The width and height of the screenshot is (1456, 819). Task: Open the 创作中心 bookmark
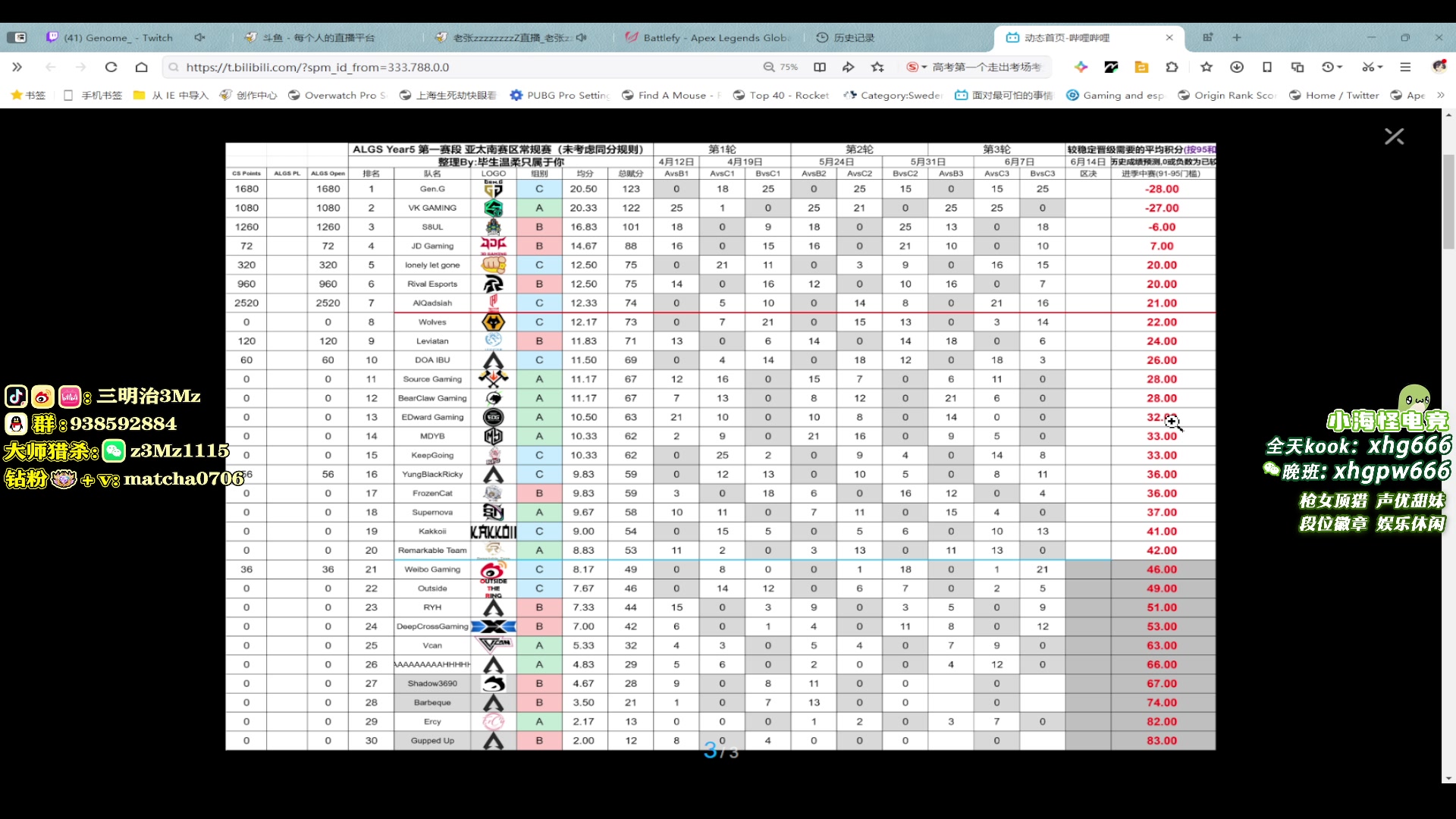(x=248, y=95)
